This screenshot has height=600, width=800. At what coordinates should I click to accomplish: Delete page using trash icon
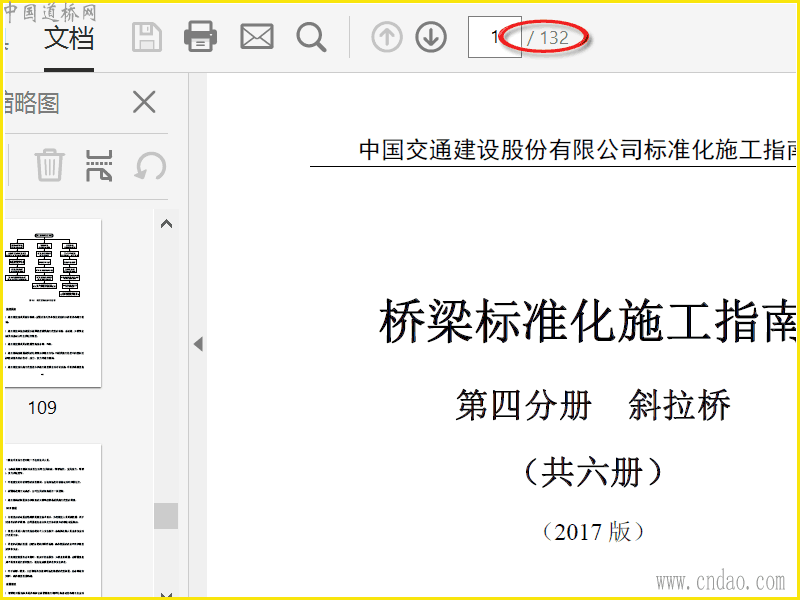(49, 165)
